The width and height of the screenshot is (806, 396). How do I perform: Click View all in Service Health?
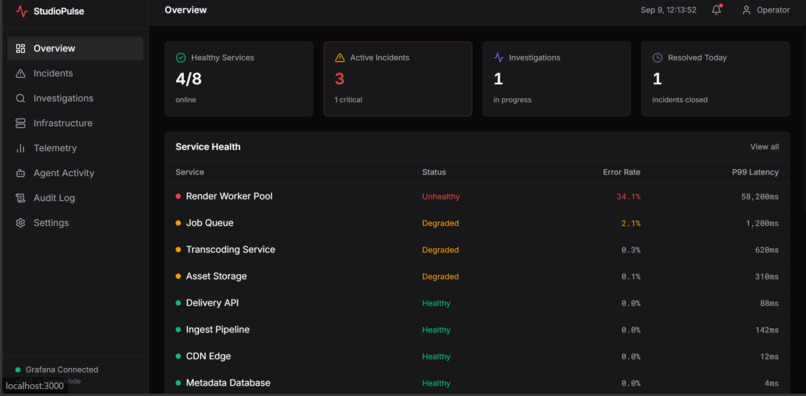pos(764,147)
